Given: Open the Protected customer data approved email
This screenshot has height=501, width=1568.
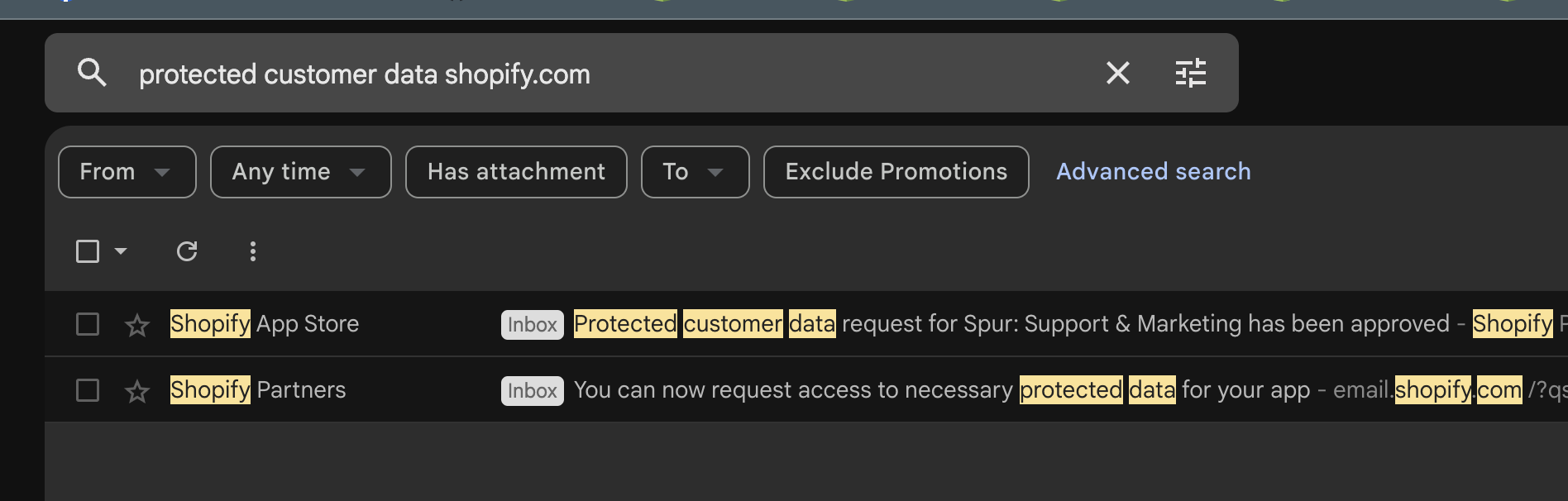Looking at the screenshot, I should (x=992, y=324).
